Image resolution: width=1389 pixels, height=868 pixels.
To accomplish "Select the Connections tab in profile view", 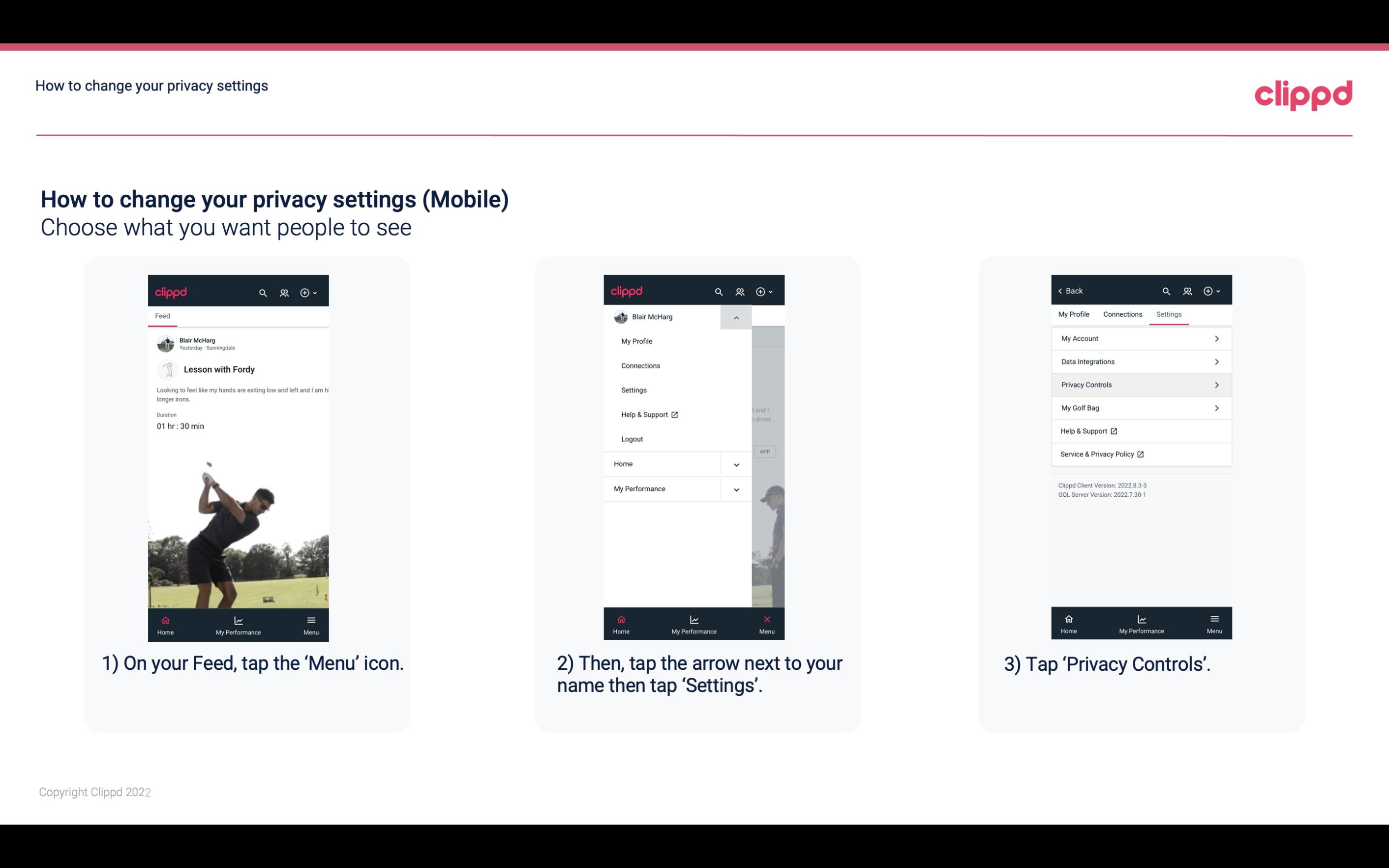I will pos(1122,314).
